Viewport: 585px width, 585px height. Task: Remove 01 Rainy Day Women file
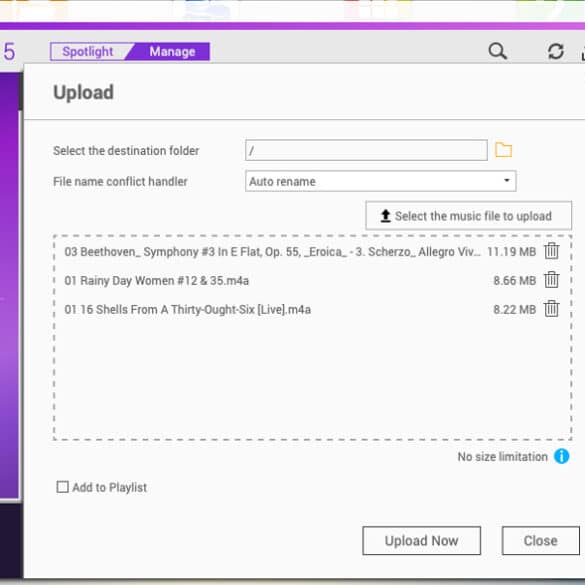pos(551,280)
